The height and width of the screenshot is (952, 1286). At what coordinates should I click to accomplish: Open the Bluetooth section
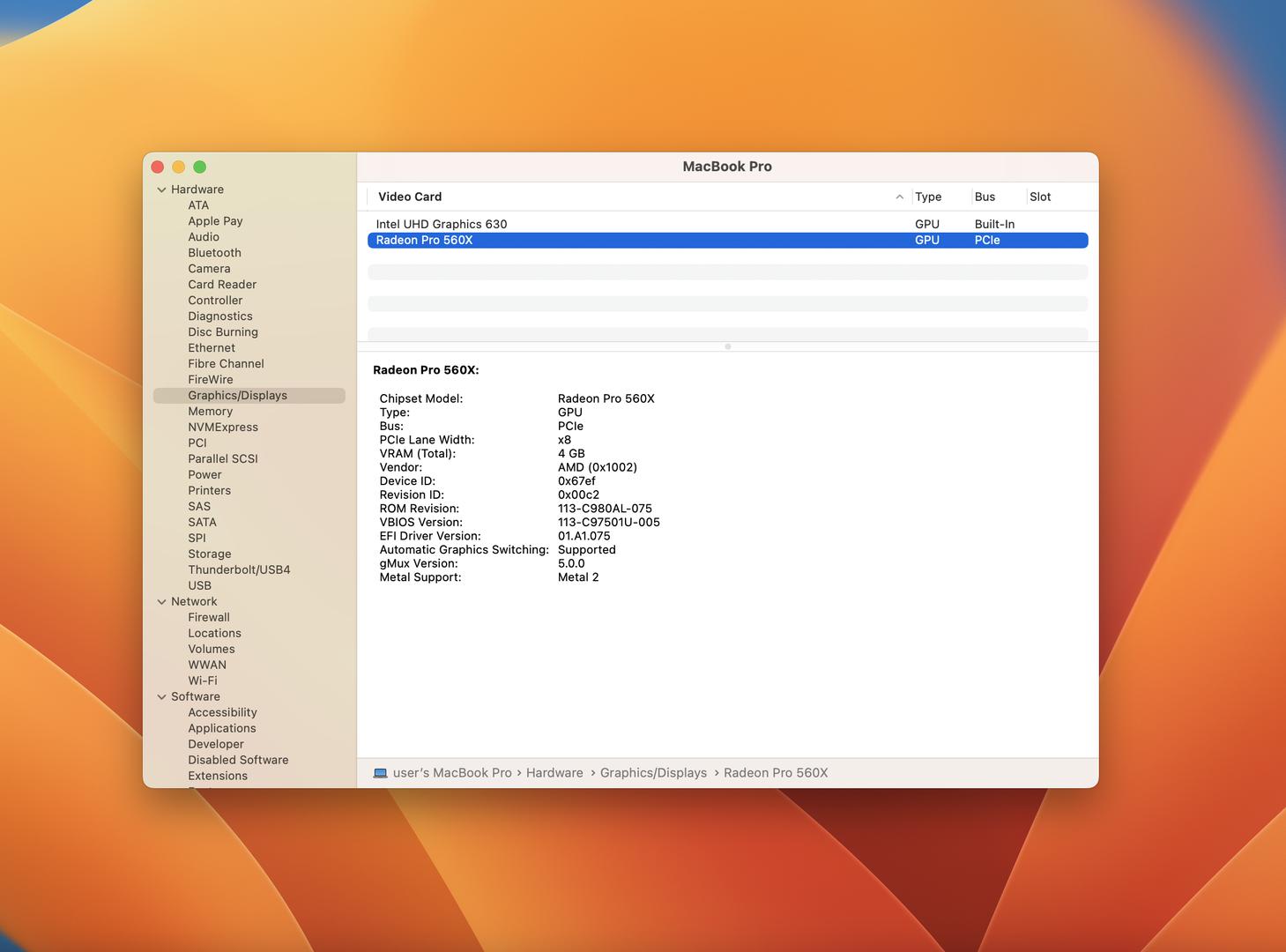[214, 253]
